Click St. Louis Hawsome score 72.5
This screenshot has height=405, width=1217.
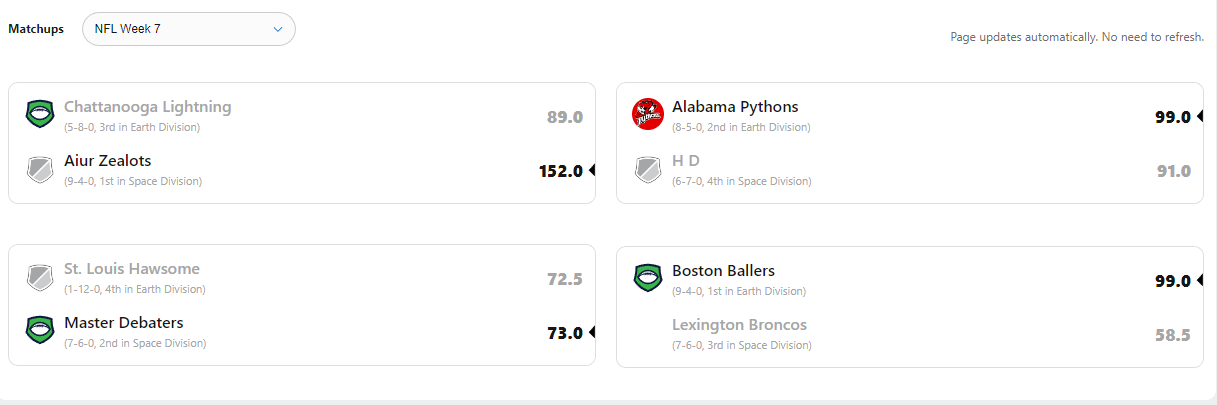(x=564, y=279)
